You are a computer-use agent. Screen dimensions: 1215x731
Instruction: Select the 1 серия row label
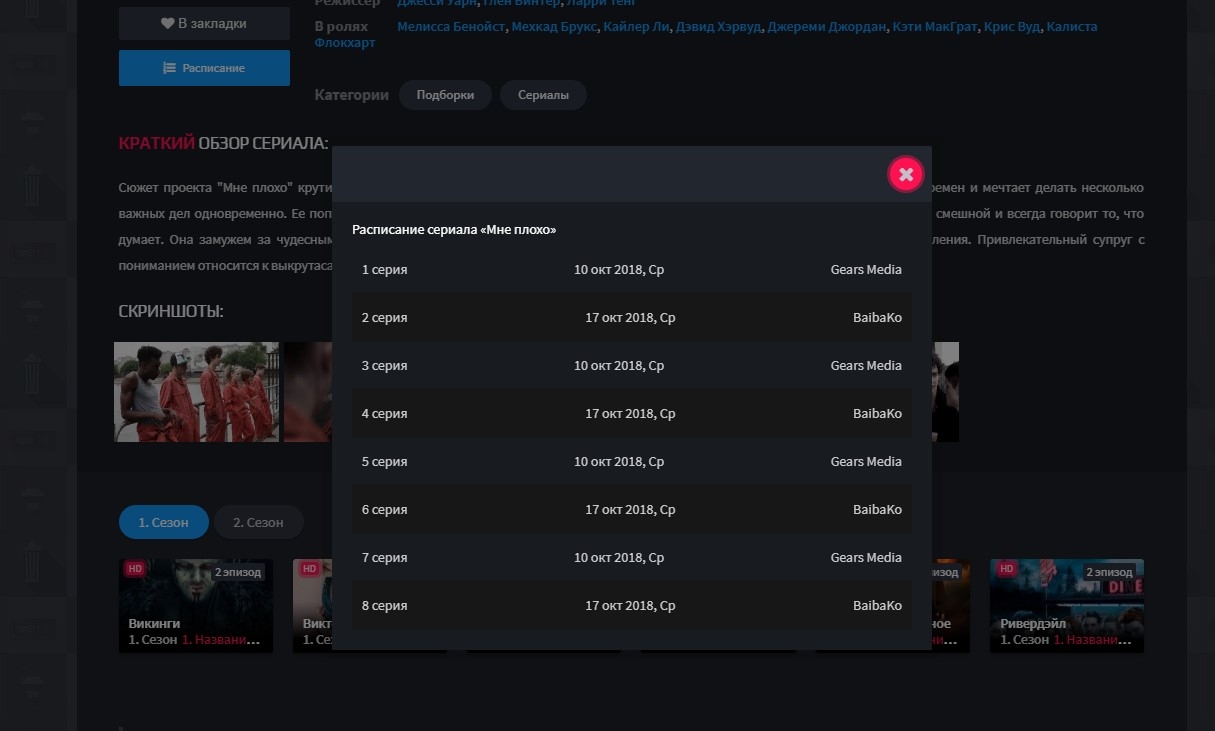pyautogui.click(x=385, y=270)
